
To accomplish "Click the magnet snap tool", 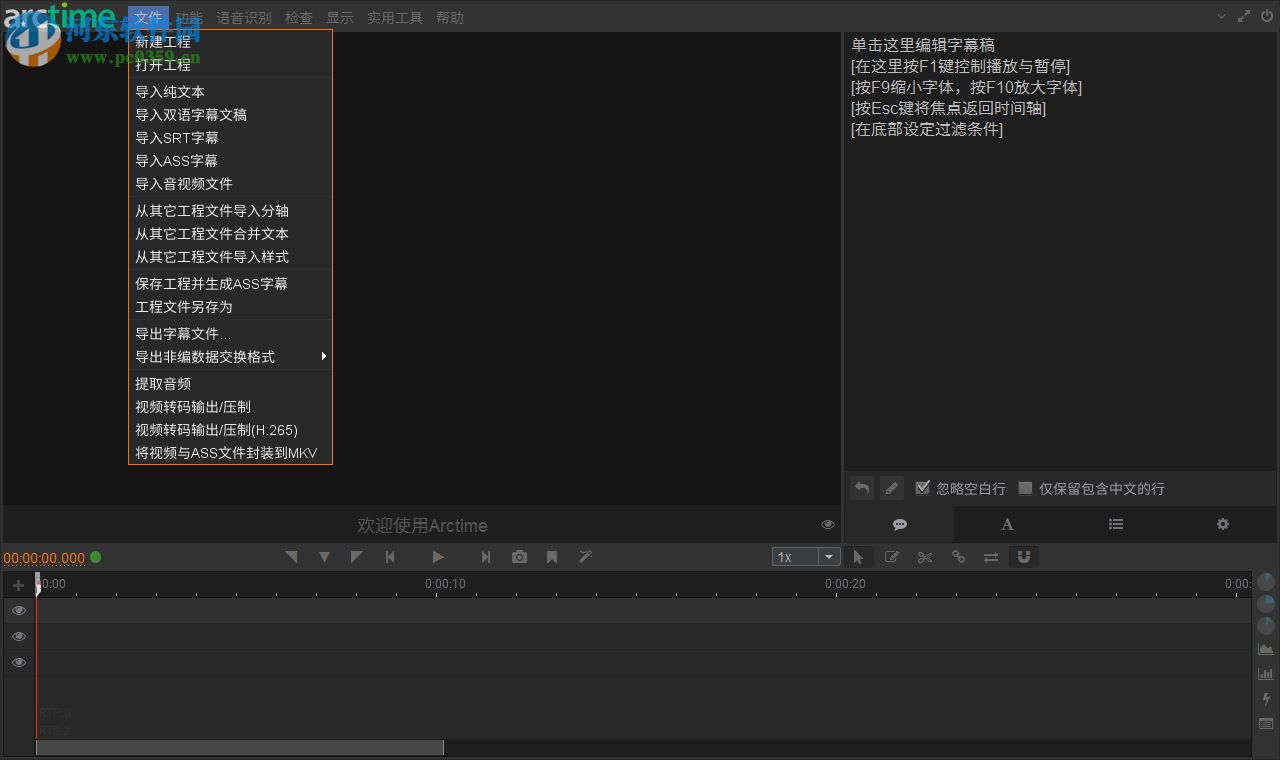I will 1024,557.
